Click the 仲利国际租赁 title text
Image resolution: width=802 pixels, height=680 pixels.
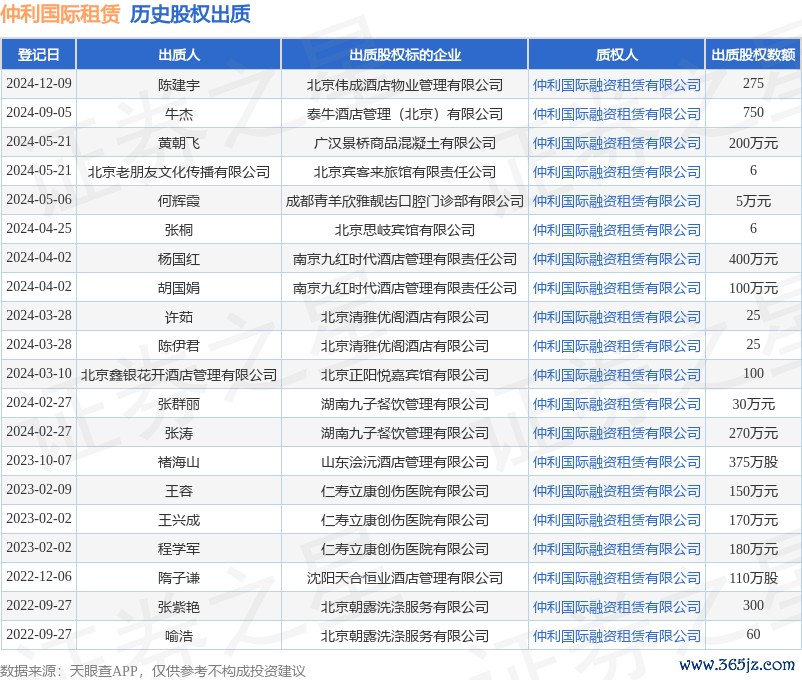(60, 14)
